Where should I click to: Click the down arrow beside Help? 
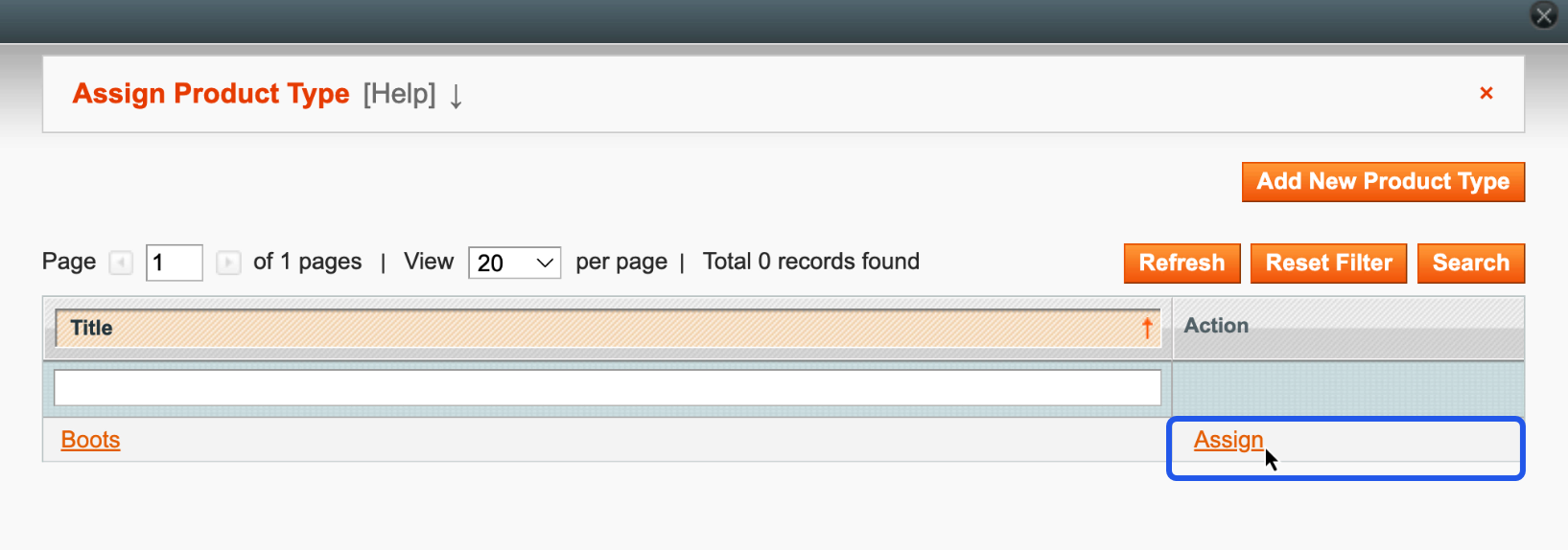tap(456, 96)
